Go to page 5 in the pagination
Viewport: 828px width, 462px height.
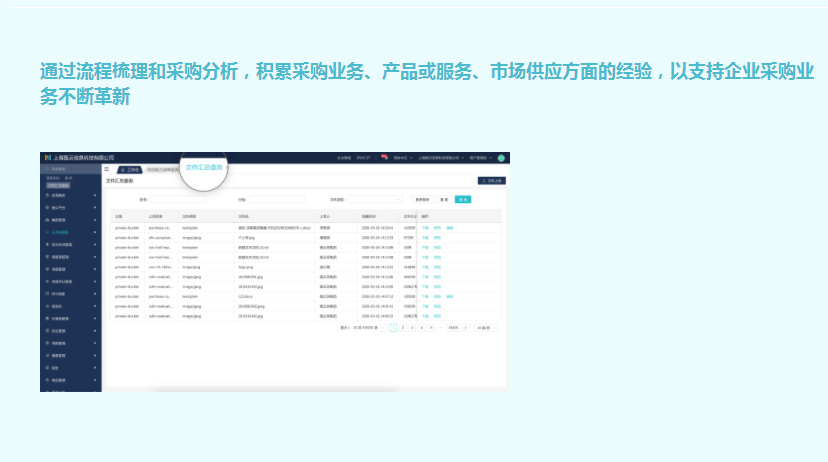click(431, 328)
